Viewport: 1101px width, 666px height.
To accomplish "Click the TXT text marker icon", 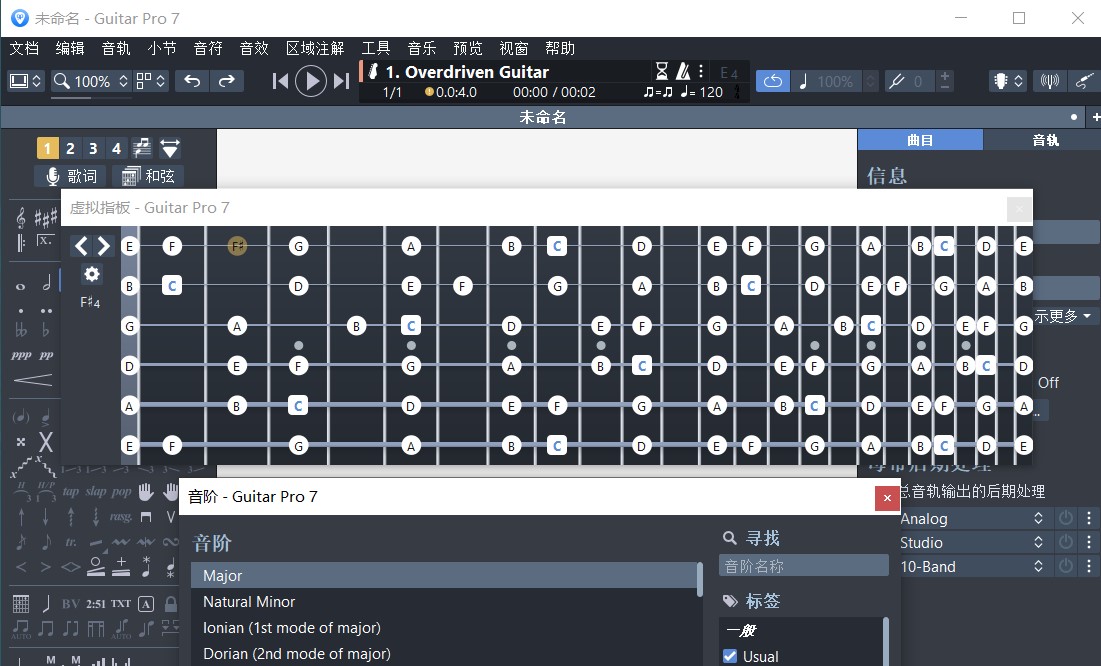I will (120, 603).
